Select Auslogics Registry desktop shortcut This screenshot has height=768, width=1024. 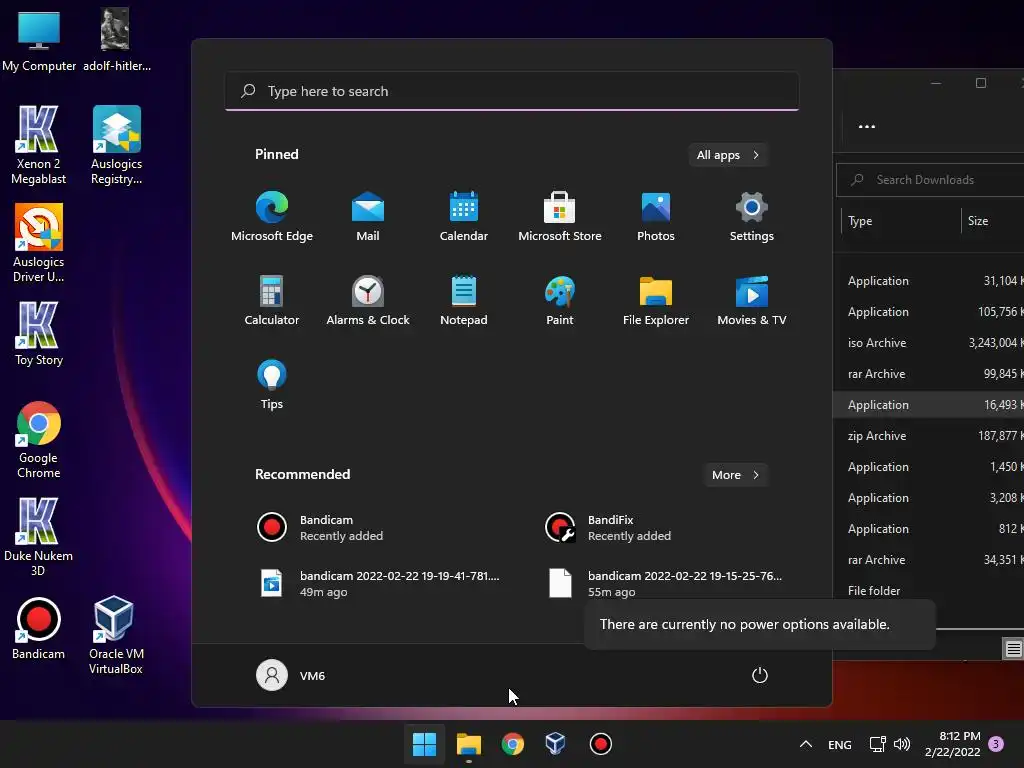click(x=116, y=145)
